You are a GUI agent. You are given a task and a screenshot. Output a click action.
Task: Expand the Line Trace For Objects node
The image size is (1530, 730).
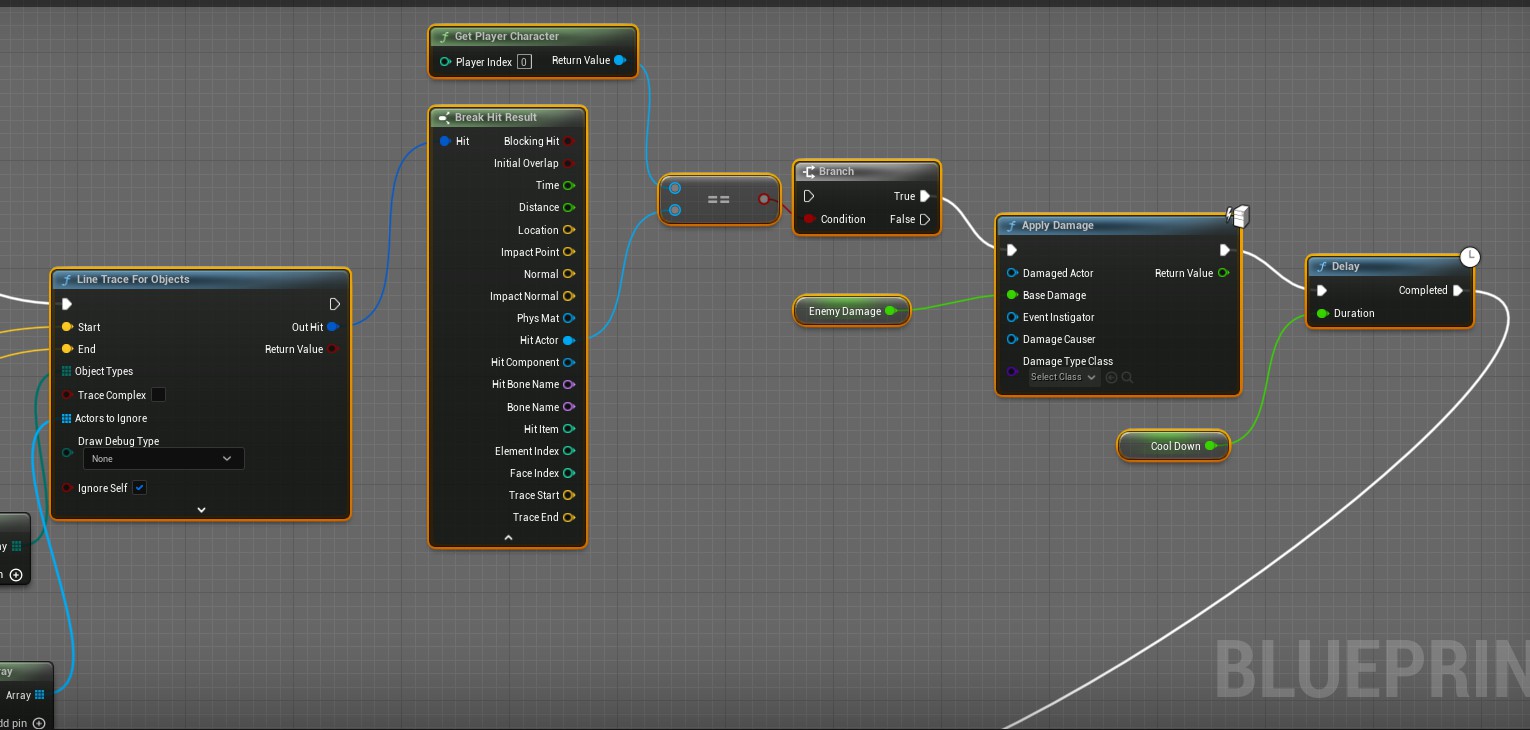pos(201,510)
